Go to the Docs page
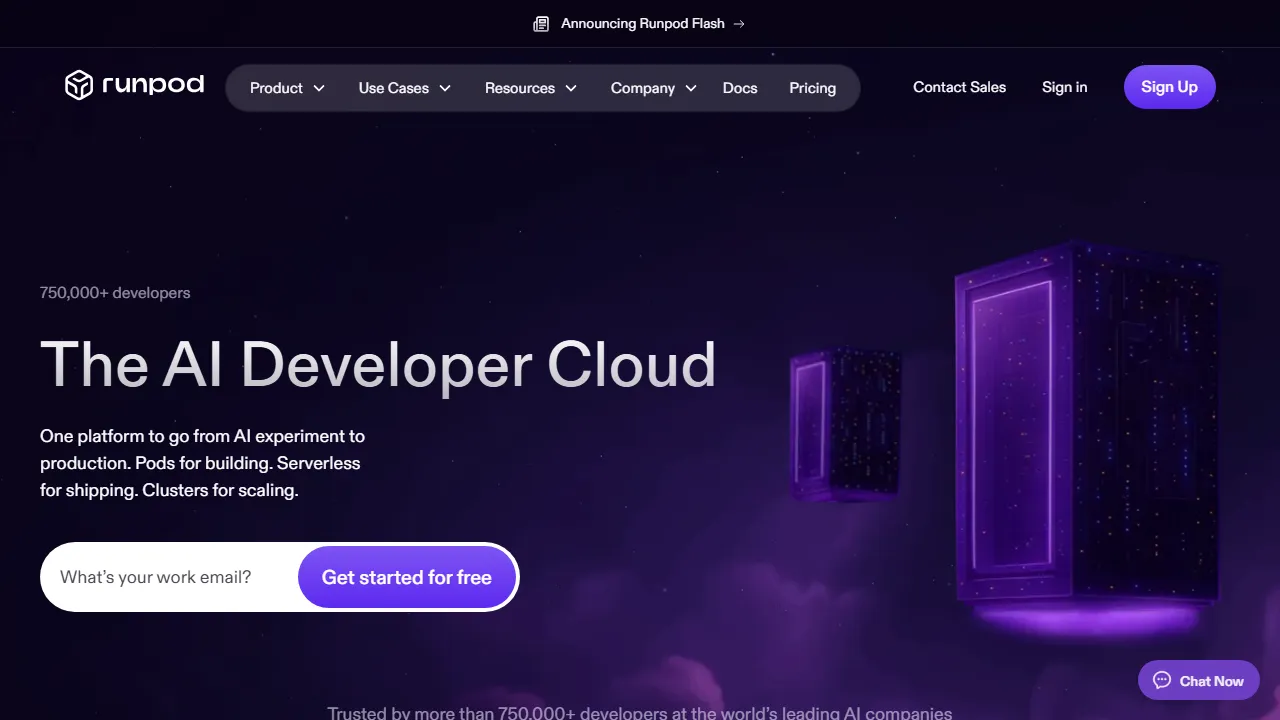 point(740,88)
